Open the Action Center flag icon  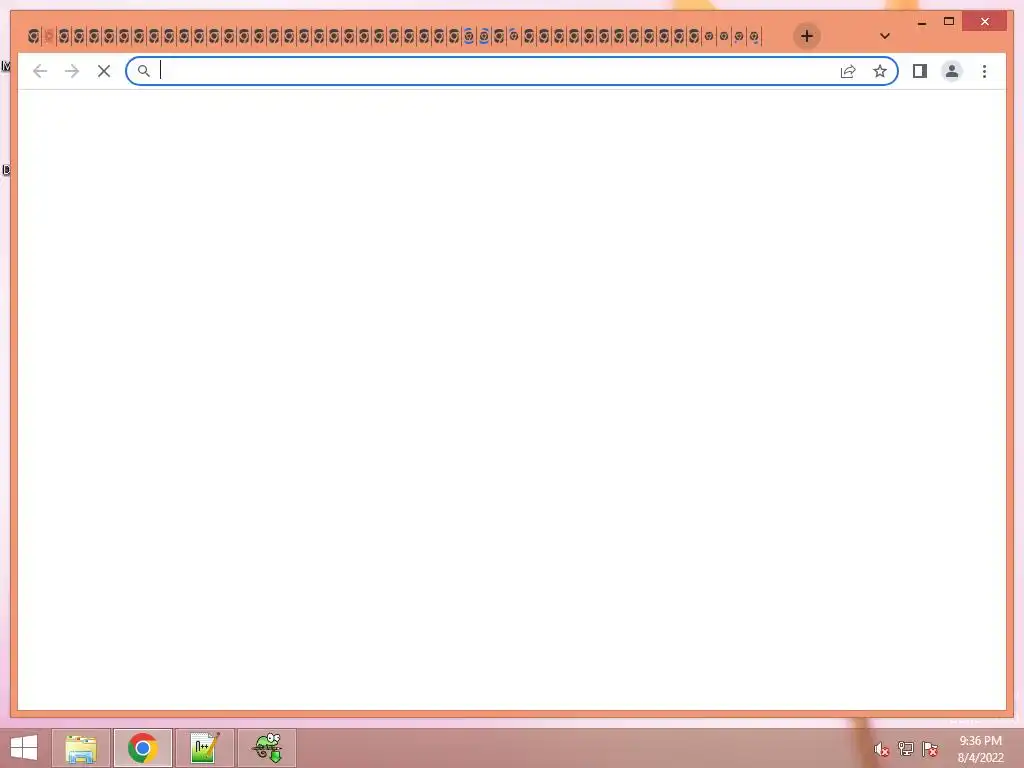tap(929, 749)
